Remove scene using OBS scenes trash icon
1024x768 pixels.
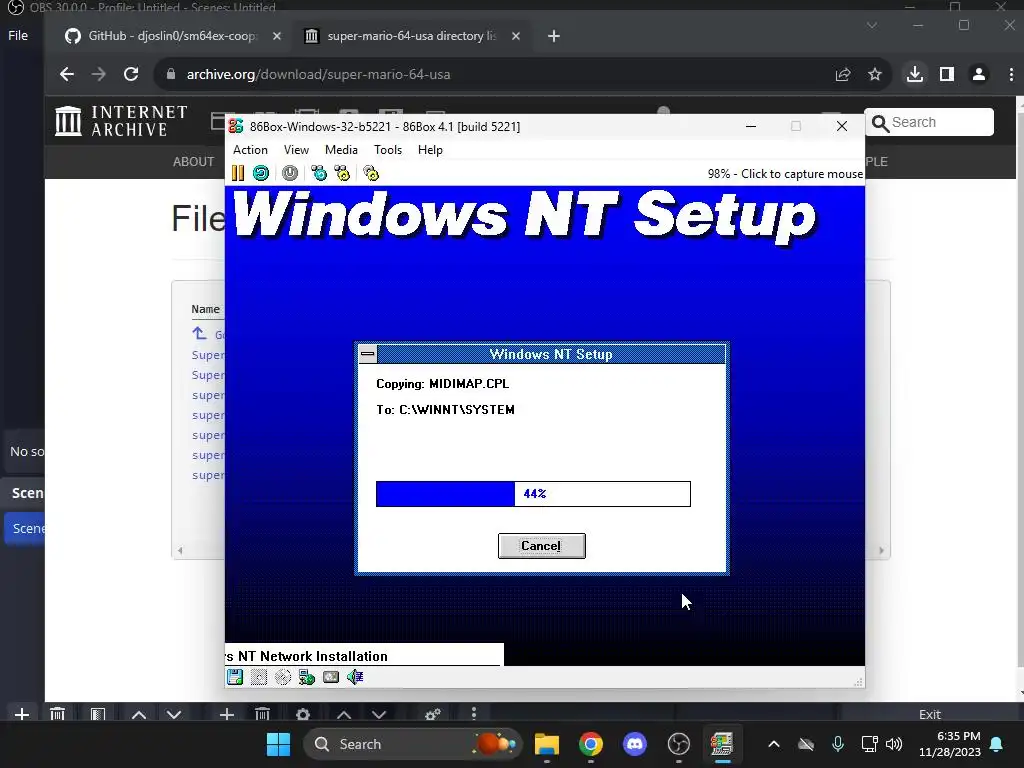57,714
